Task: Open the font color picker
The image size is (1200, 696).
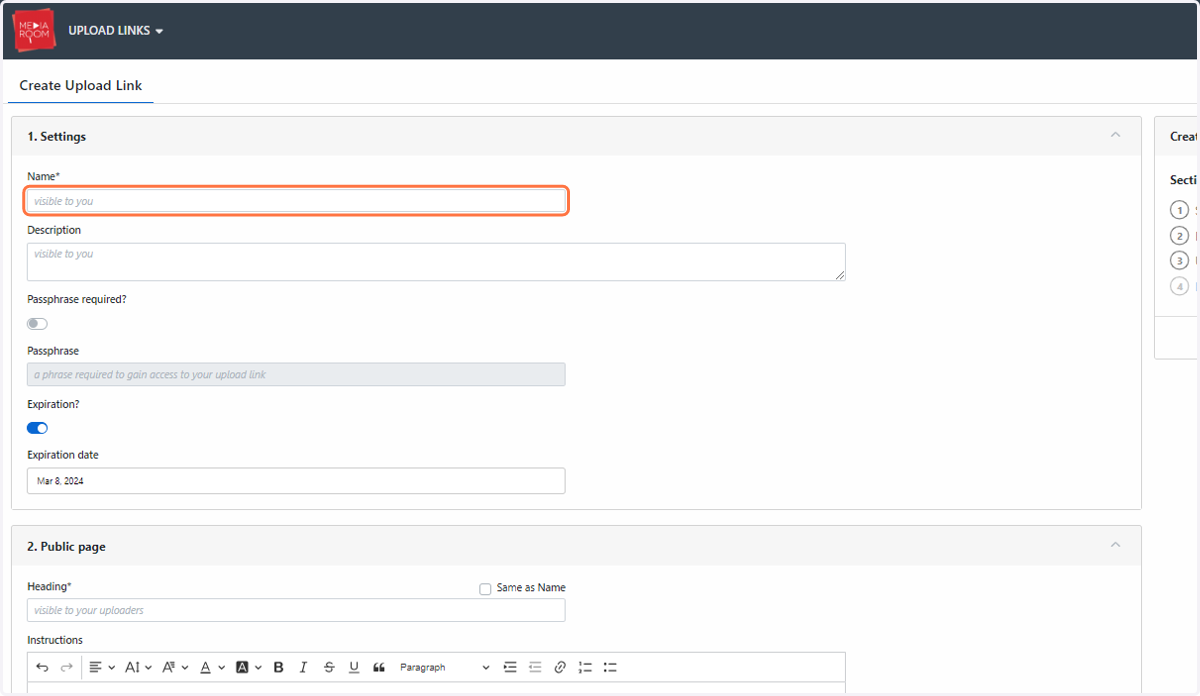Action: pos(212,667)
